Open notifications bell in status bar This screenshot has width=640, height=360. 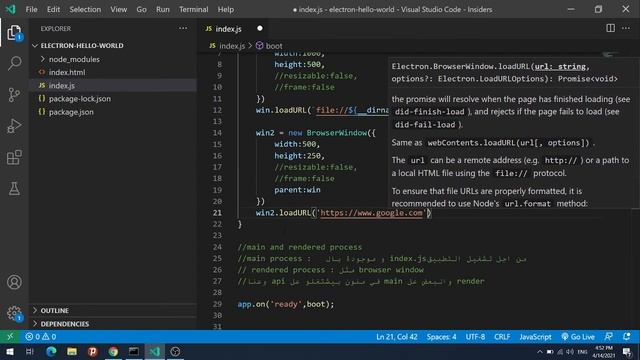pos(627,337)
